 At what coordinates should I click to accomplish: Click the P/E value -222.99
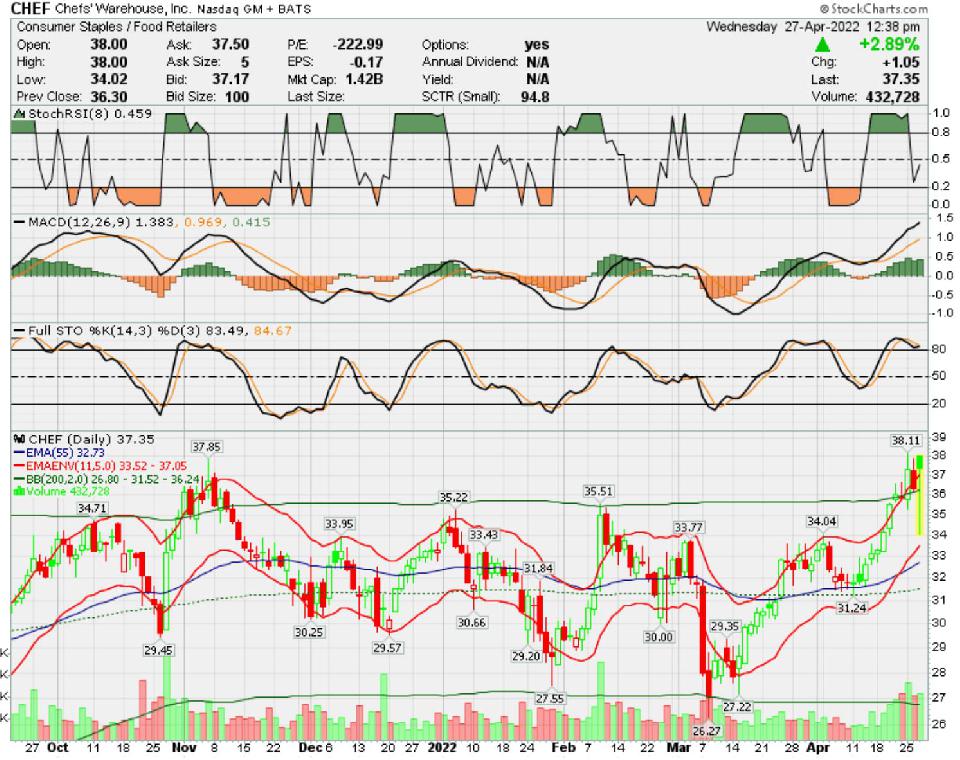coord(358,45)
